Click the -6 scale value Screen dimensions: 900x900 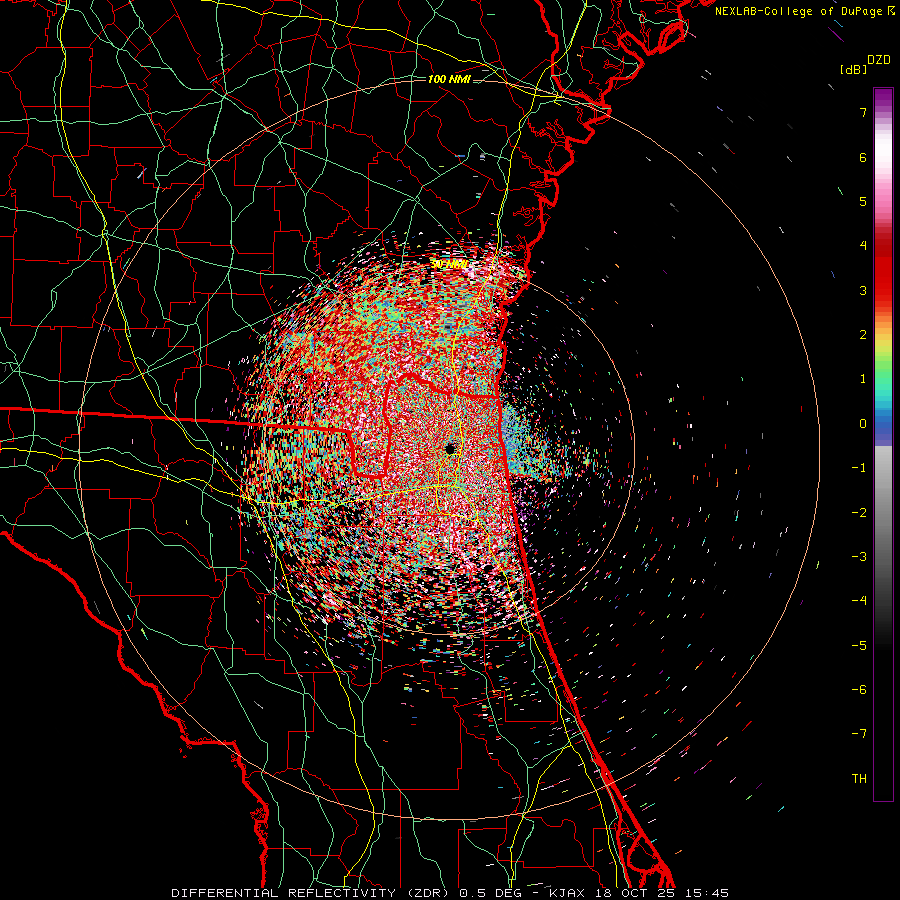[x=859, y=690]
